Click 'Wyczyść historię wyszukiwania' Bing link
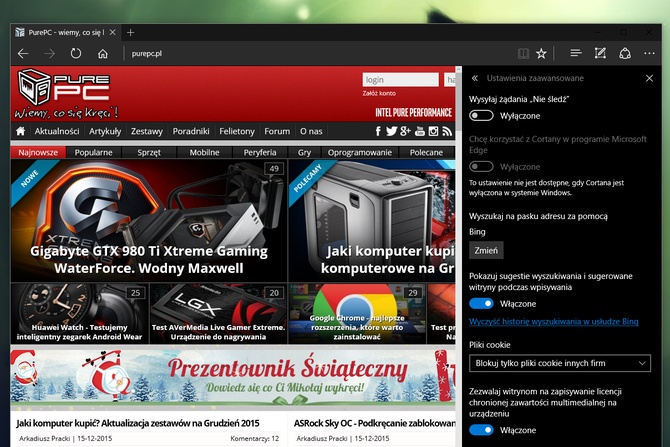Viewport: 670px width, 447px height. coord(554,322)
